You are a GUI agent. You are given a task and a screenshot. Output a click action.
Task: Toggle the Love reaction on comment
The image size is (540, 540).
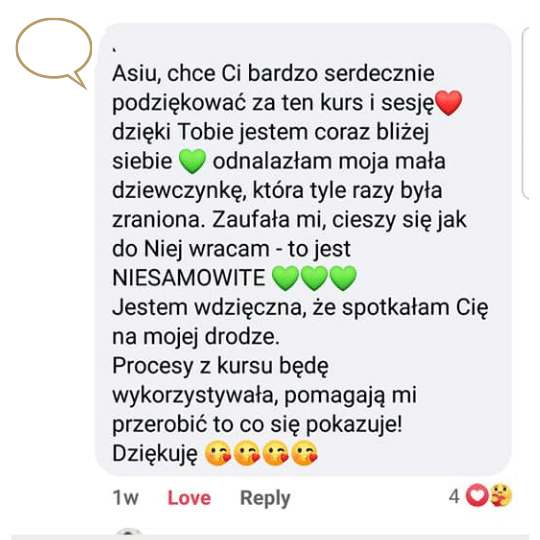(x=189, y=498)
